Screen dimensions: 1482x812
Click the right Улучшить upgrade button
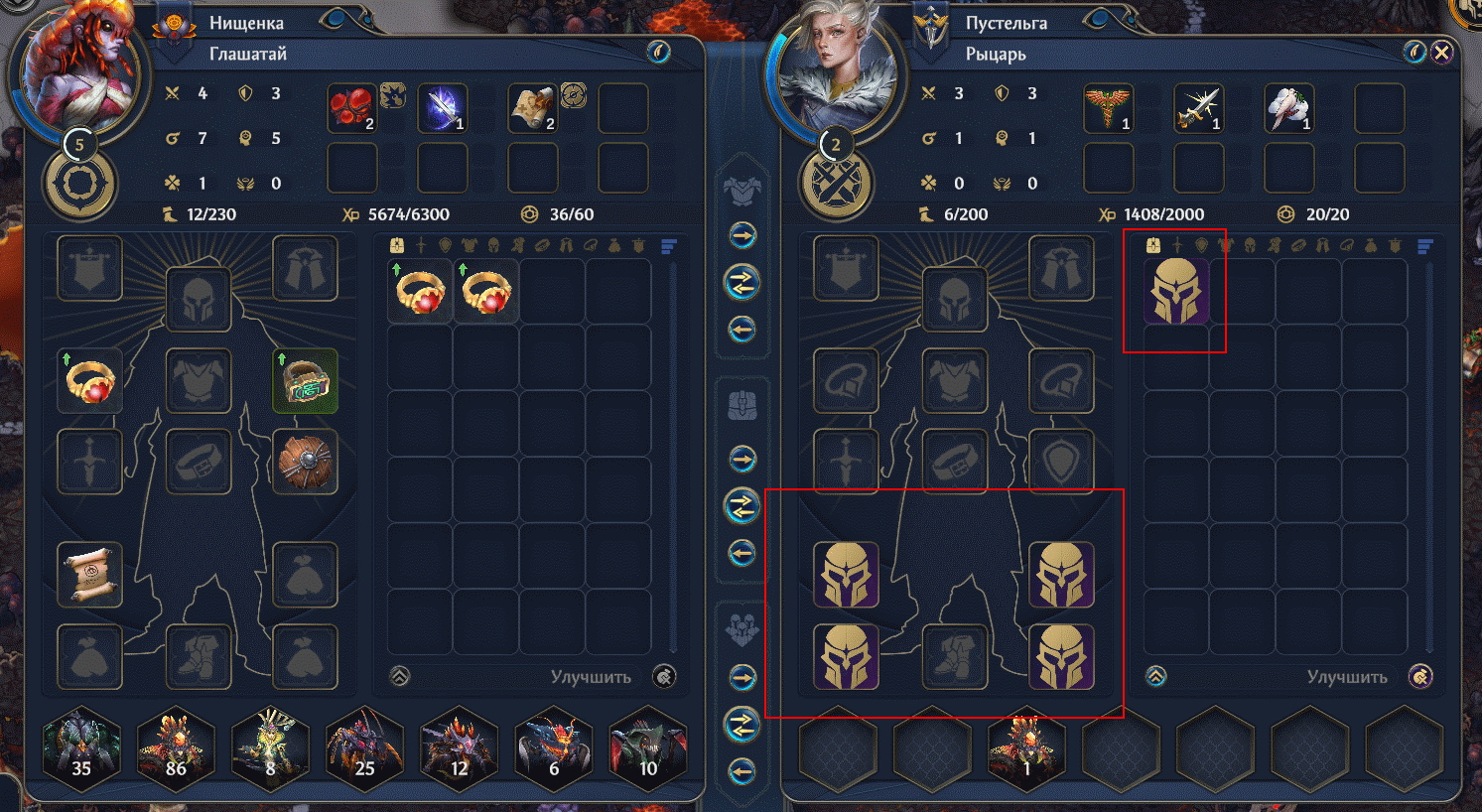(1347, 677)
